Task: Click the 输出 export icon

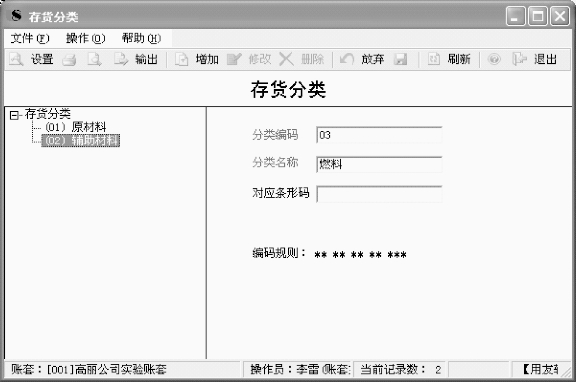Action: pyautogui.click(x=121, y=59)
